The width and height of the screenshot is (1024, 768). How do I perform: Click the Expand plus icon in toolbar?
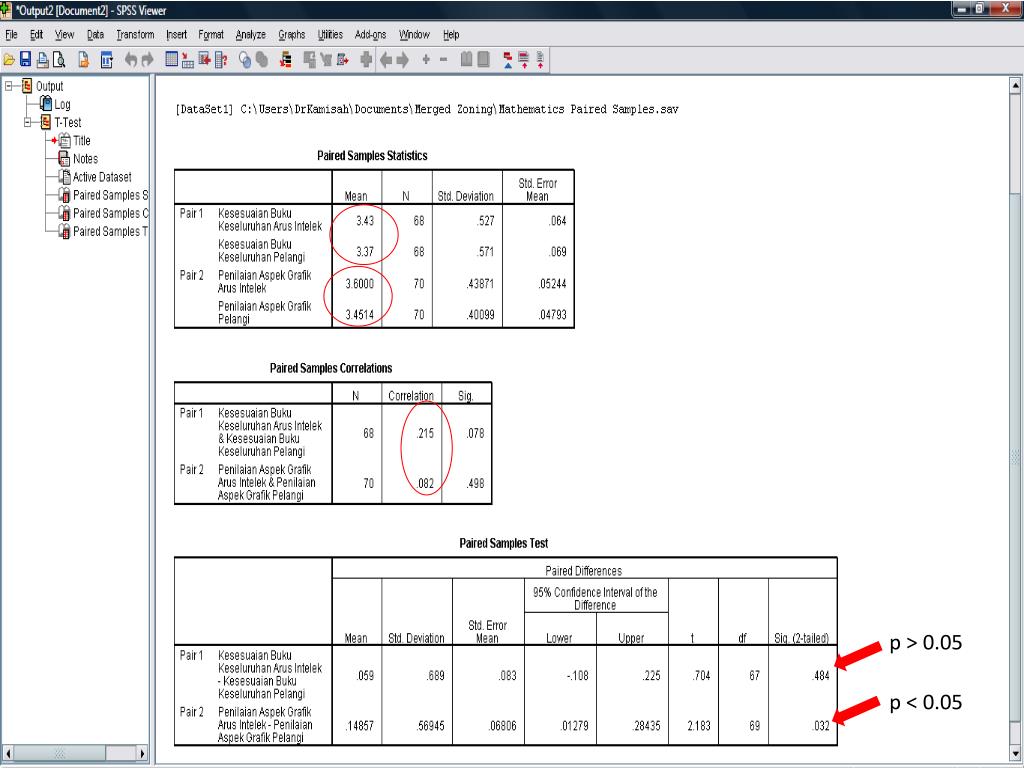426,60
